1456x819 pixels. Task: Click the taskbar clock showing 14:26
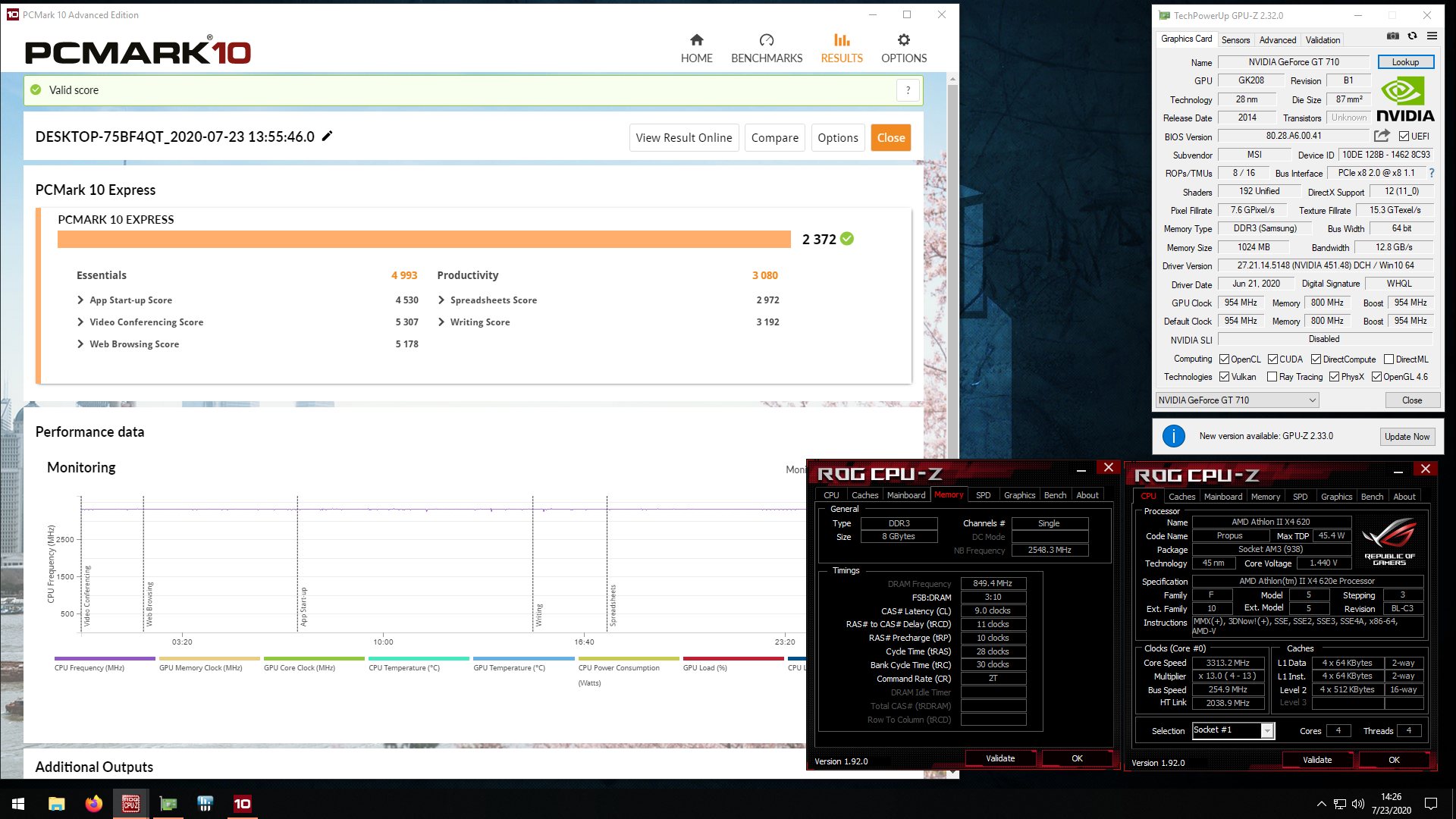(1391, 804)
